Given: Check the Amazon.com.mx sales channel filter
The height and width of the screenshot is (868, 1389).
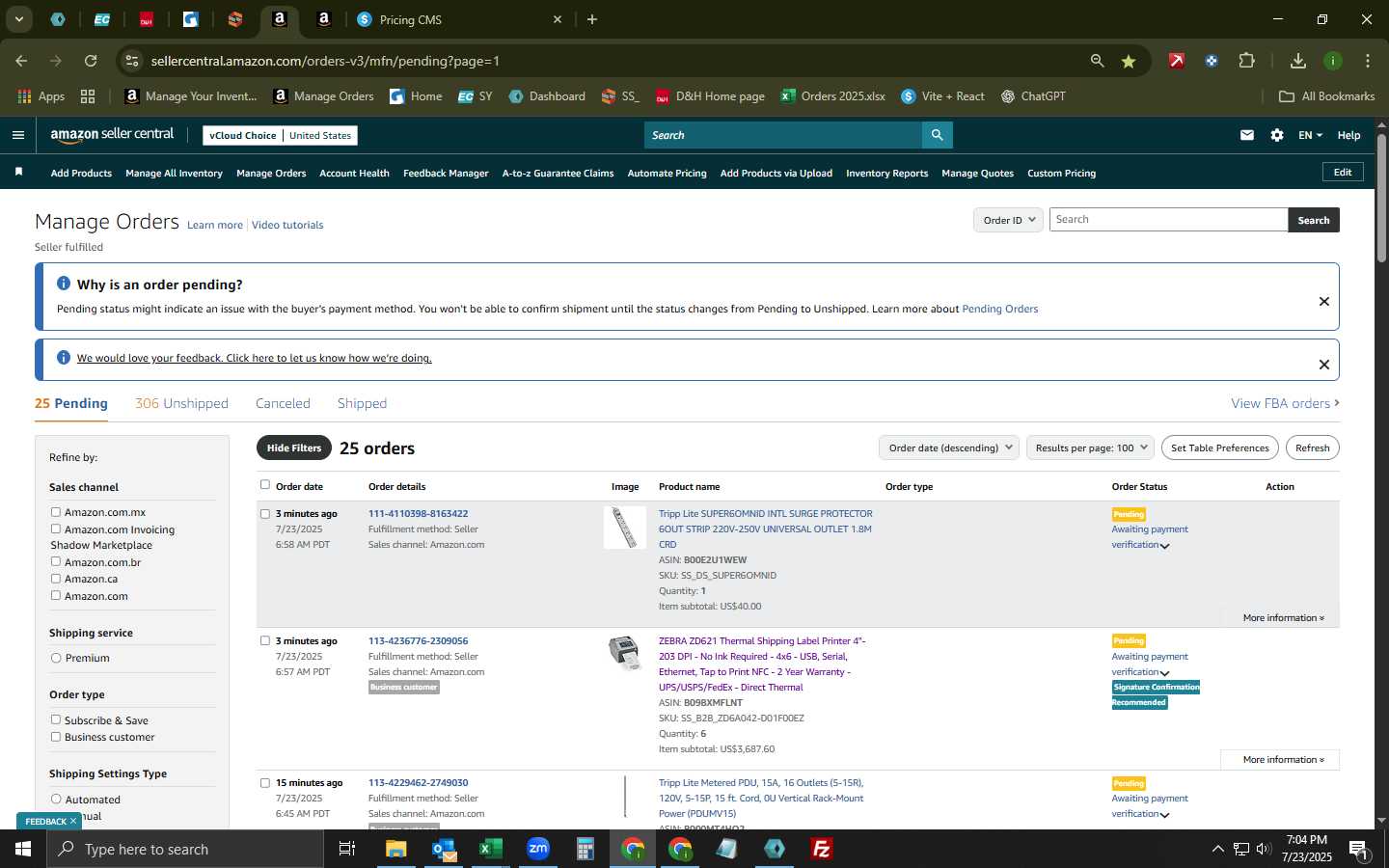Looking at the screenshot, I should point(56,512).
